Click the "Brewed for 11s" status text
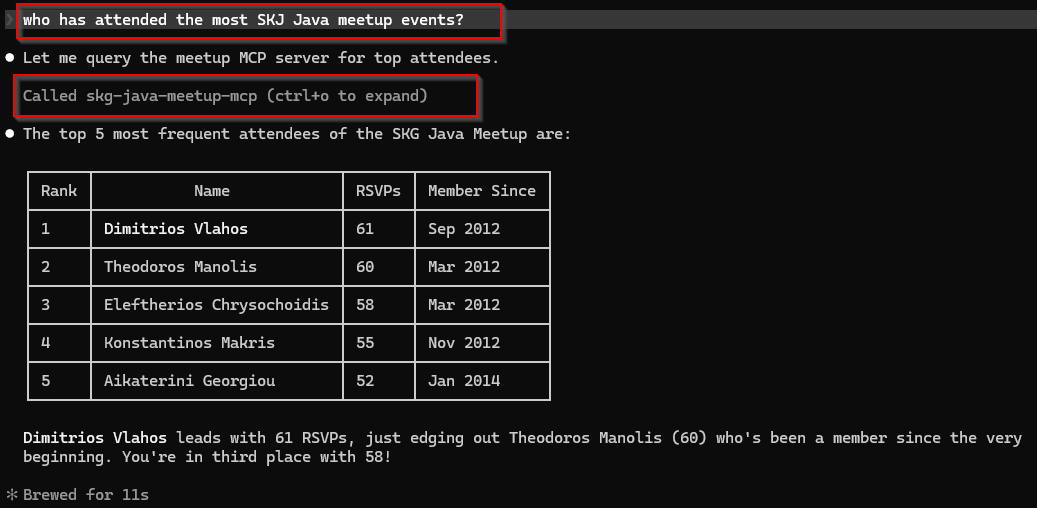 pyautogui.click(x=86, y=495)
